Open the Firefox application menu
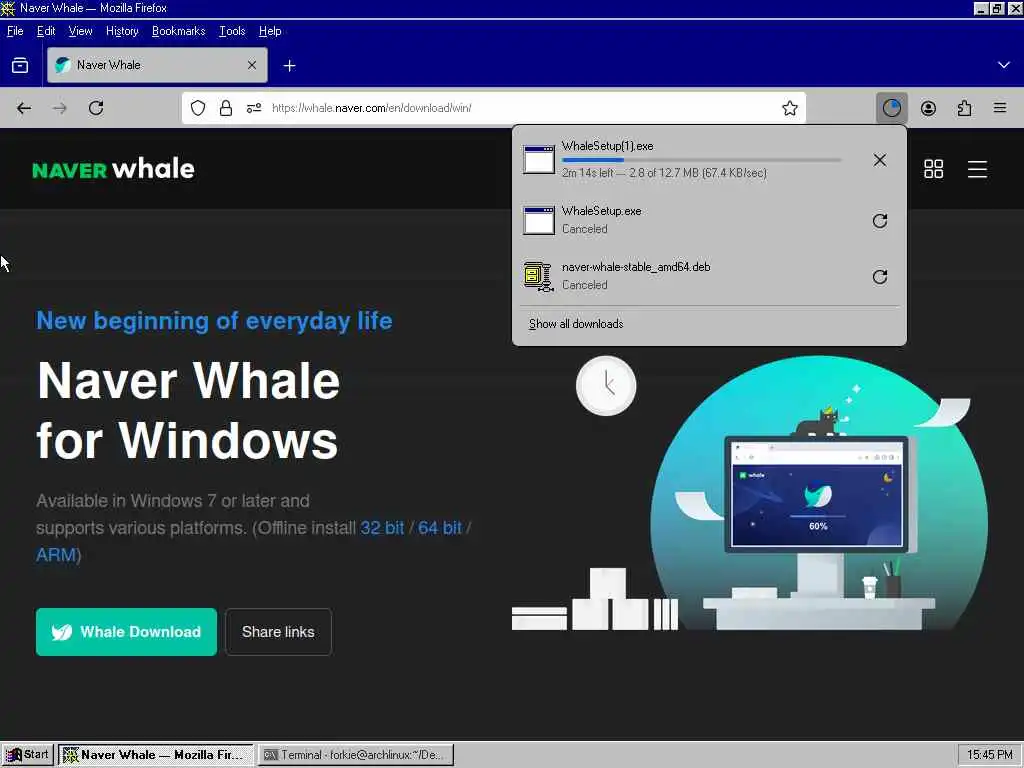Viewport: 1024px width, 768px height. [1000, 108]
